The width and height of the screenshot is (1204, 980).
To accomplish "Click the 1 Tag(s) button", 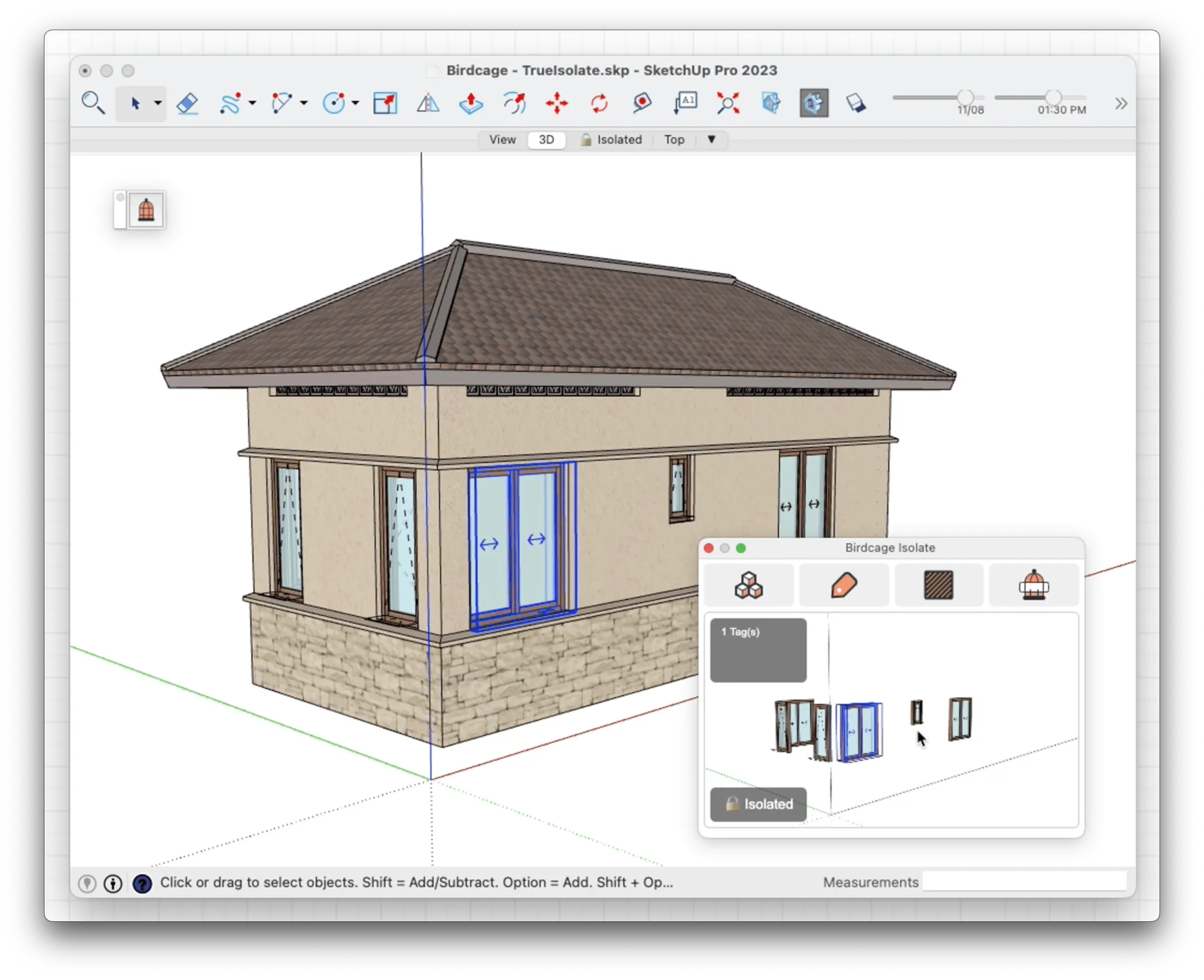I will tap(758, 650).
